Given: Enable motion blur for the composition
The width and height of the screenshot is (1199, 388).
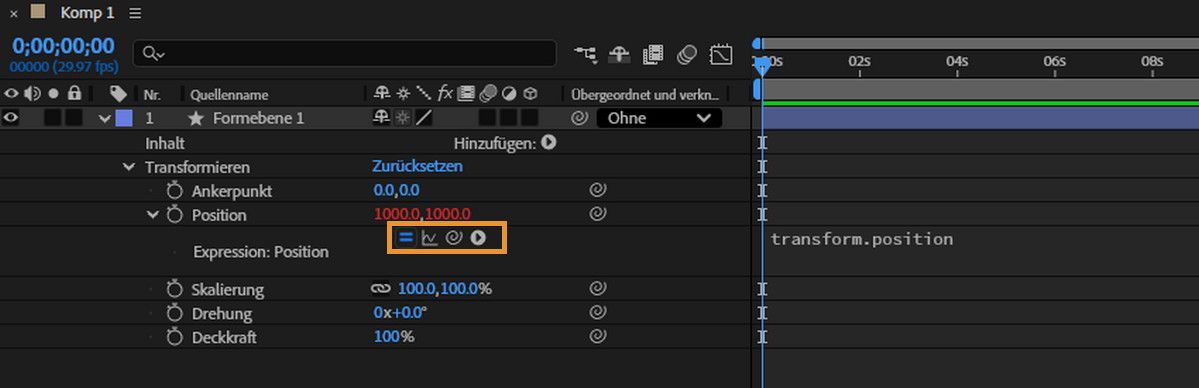Looking at the screenshot, I should point(687,54).
